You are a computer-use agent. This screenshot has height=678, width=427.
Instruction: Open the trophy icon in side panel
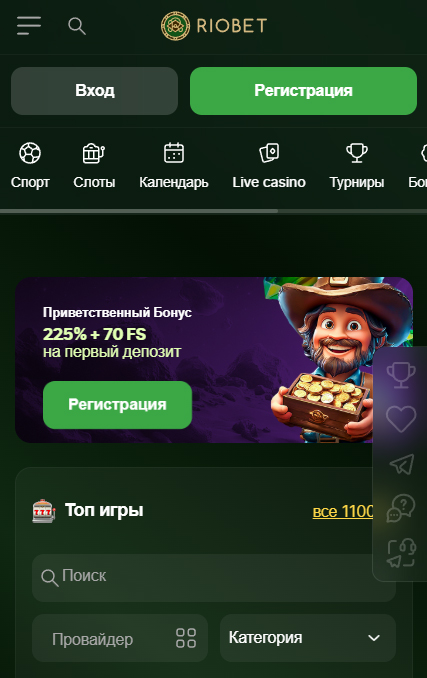click(401, 375)
